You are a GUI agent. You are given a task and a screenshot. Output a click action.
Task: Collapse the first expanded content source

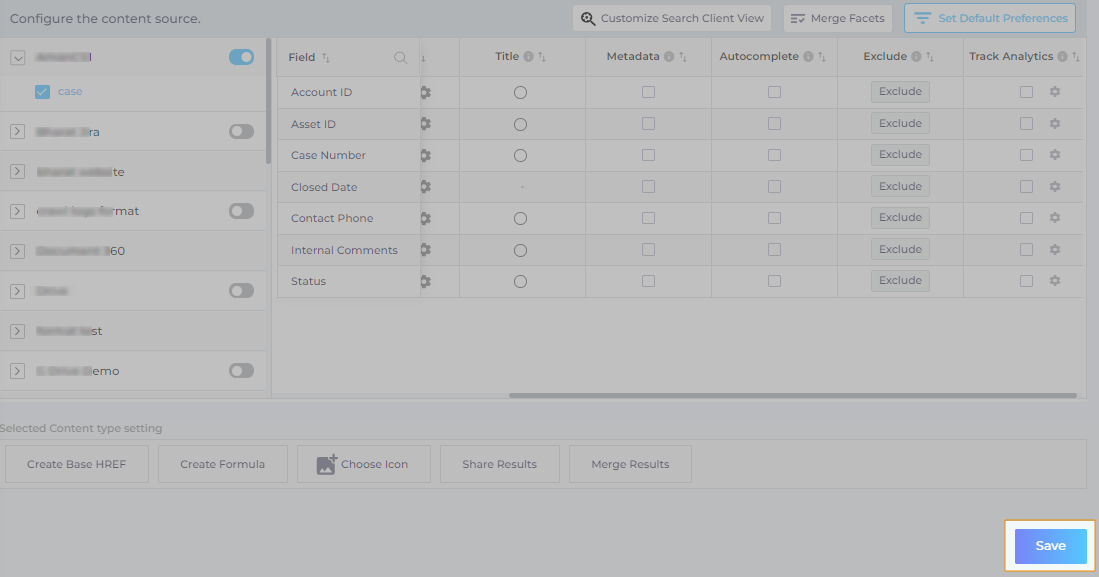click(17, 58)
